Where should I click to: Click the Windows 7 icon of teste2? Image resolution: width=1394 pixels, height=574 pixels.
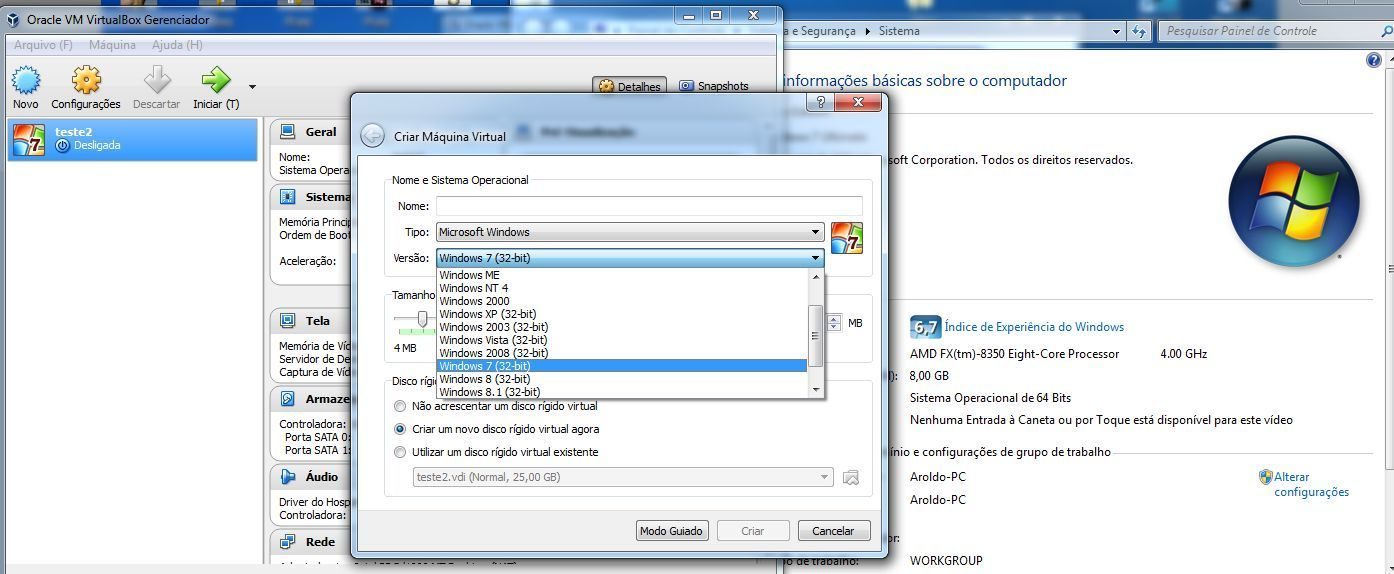28,139
